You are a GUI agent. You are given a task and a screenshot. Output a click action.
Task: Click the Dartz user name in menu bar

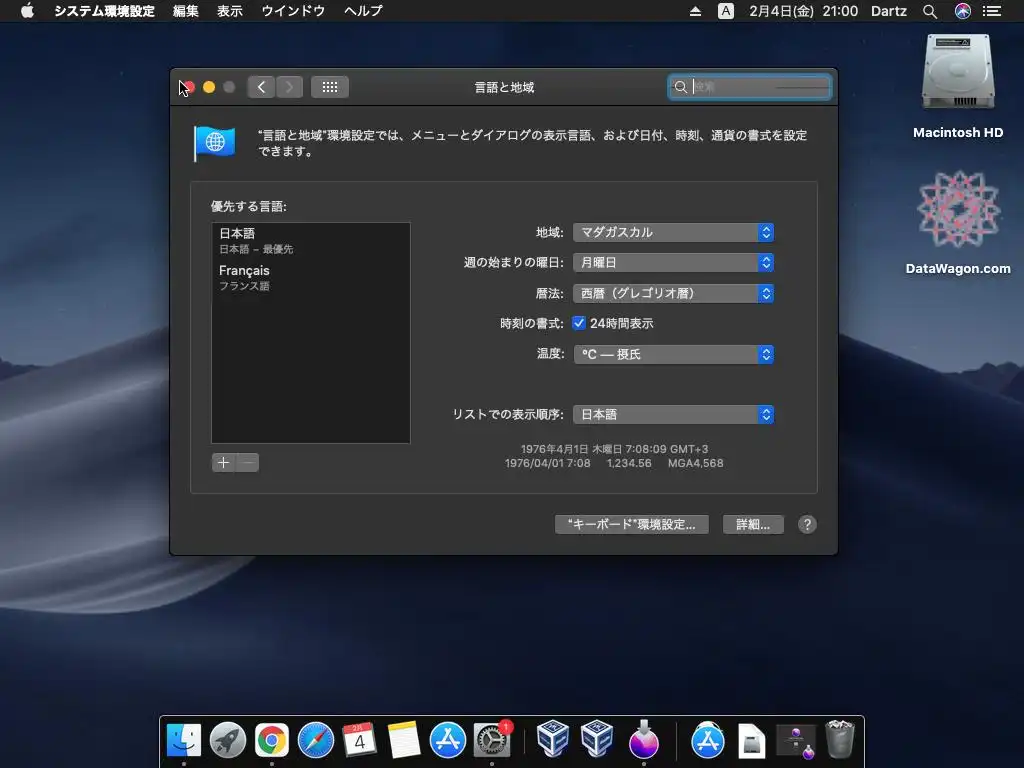click(x=889, y=11)
